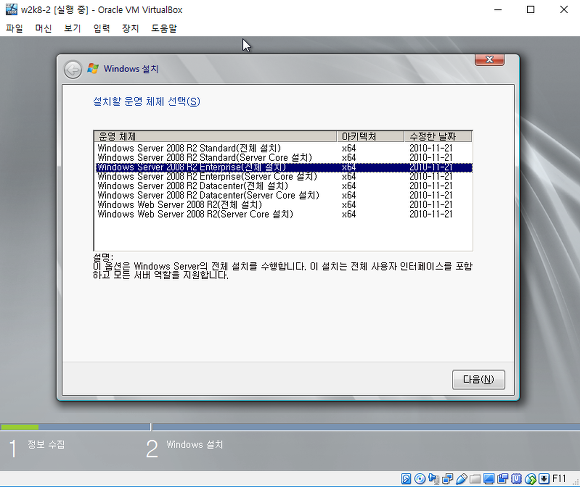Open the 장치 menu
The image size is (580, 487).
[x=130, y=28]
